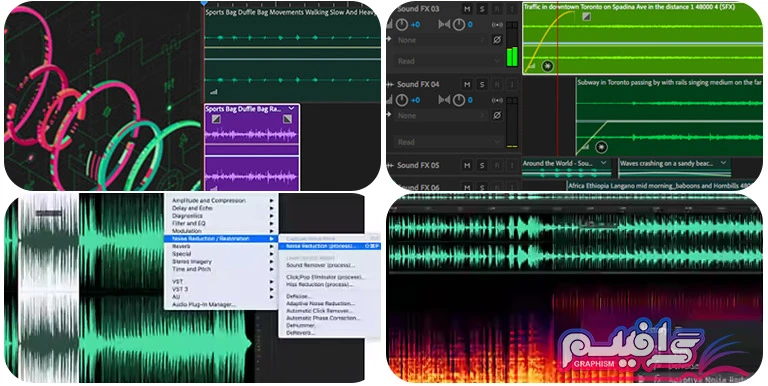
Task: Mute the Sound FX 05 track
Action: click(x=467, y=165)
